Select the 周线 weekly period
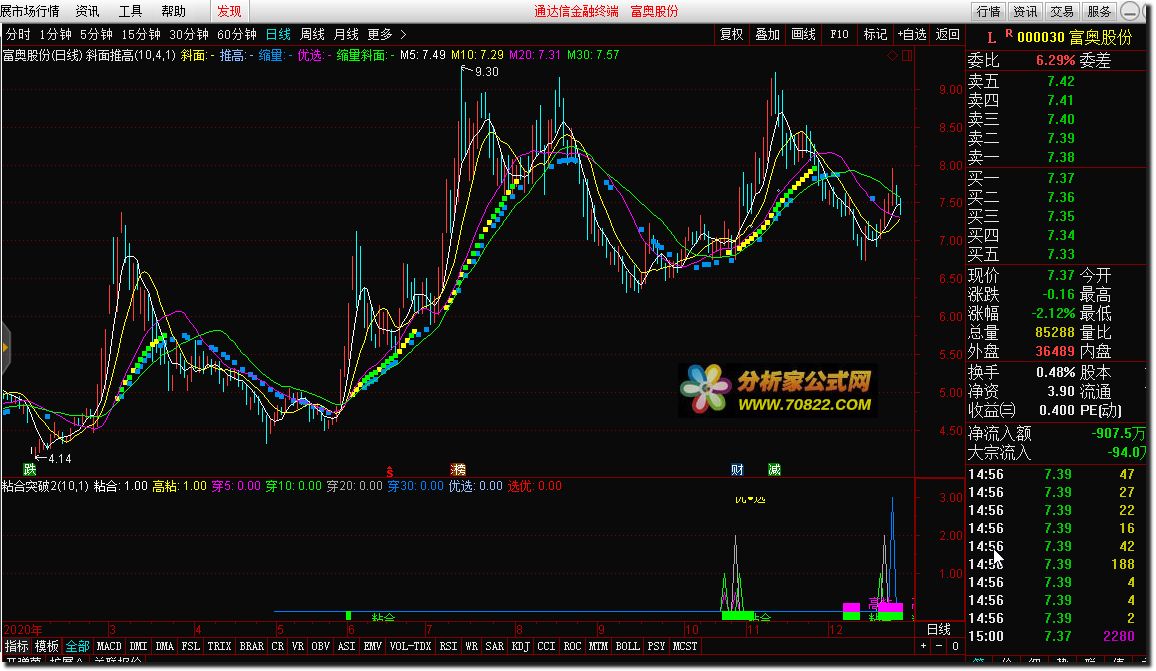Viewport: 1156px width, 671px height. [x=313, y=35]
